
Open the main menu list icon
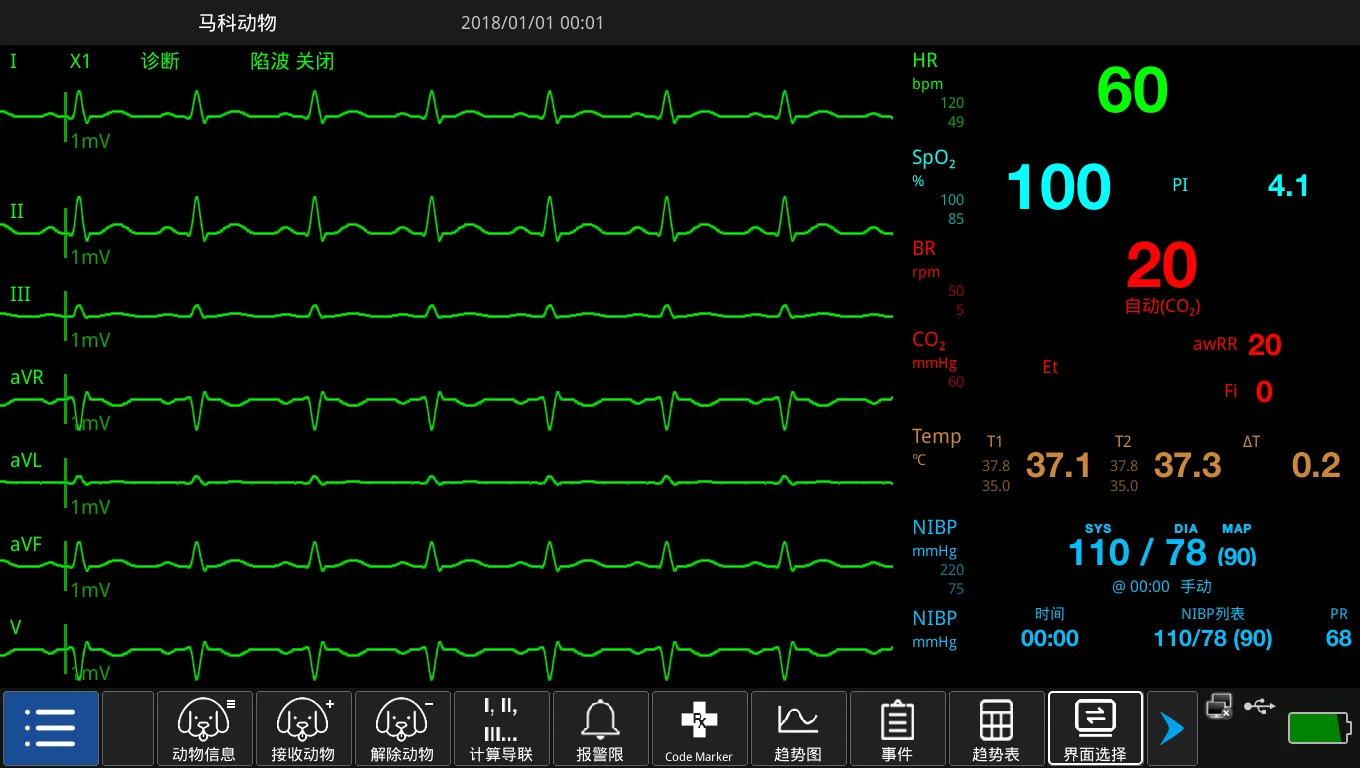click(50, 728)
